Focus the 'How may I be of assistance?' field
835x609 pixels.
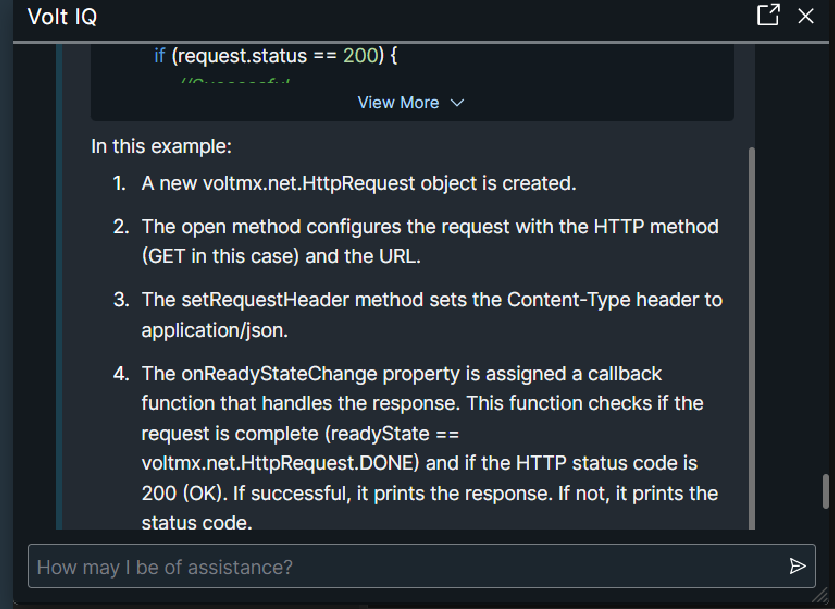400,567
